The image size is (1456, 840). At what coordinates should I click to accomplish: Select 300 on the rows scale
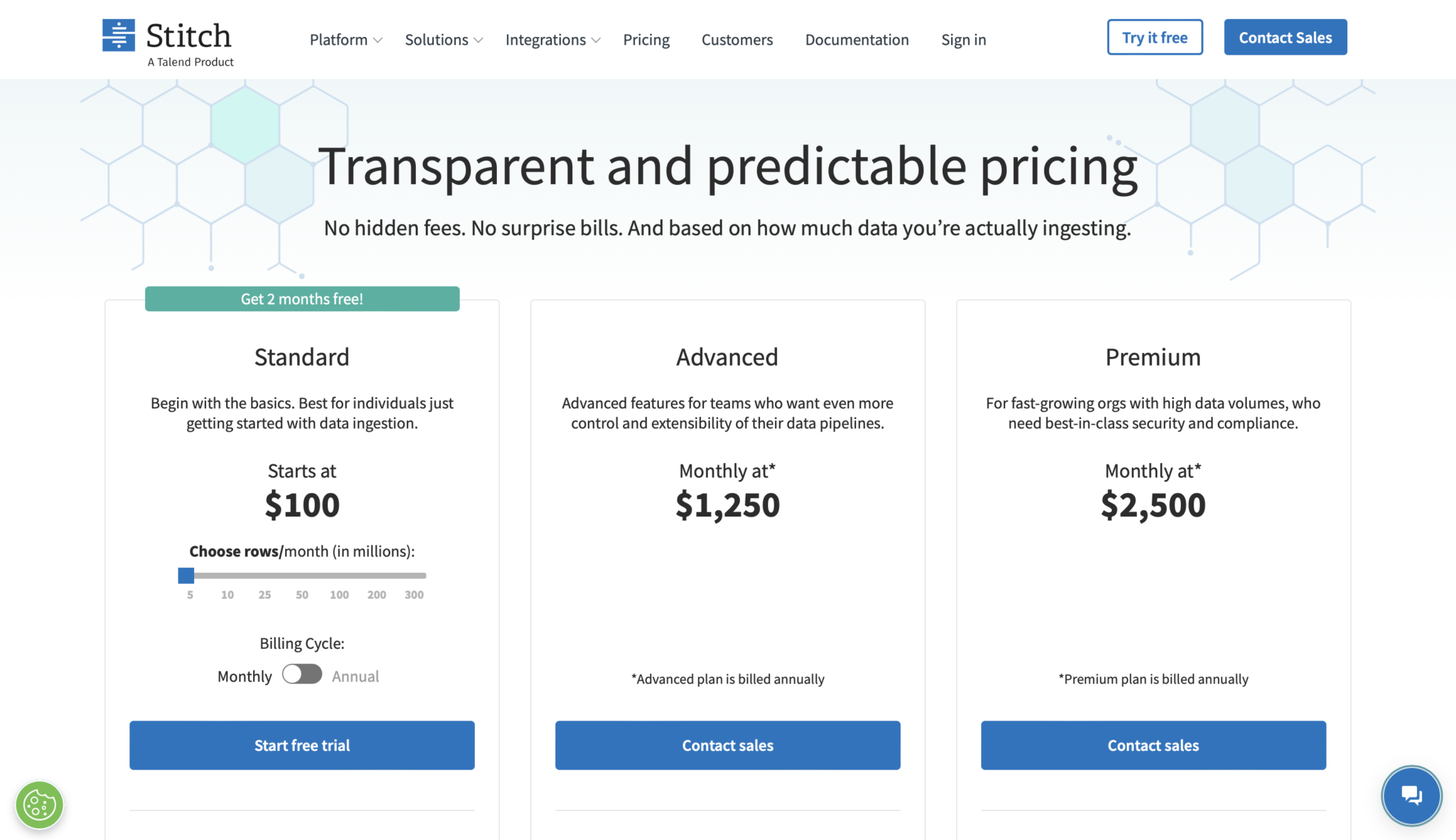[x=414, y=595]
